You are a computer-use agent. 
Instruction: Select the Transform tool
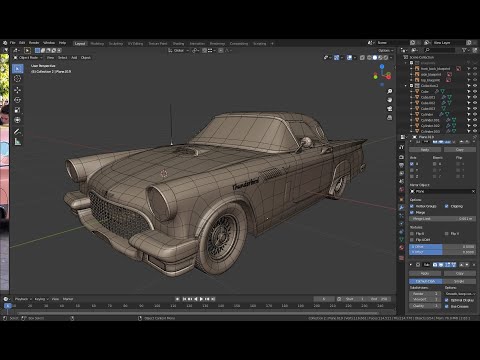tap(18, 120)
